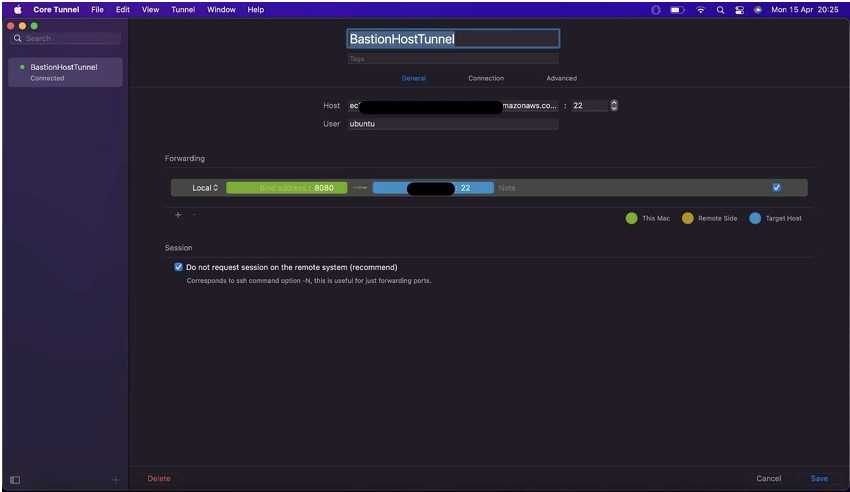Click the SSH port number stepper
Viewport: 850px width, 492px height.
(x=614, y=105)
